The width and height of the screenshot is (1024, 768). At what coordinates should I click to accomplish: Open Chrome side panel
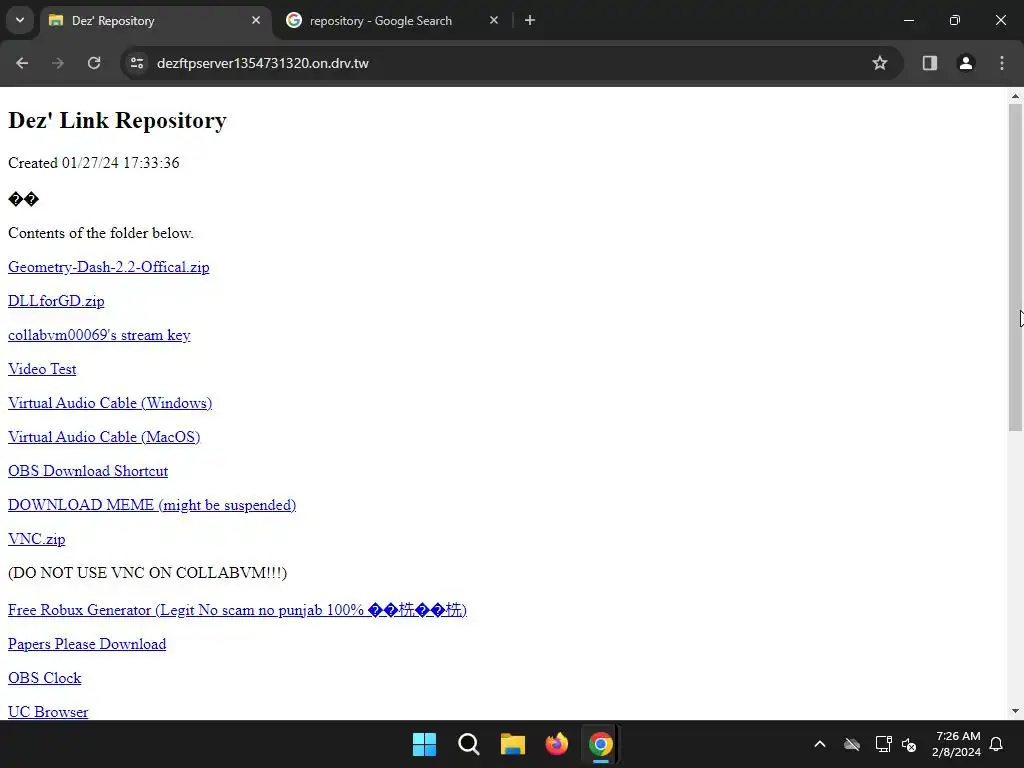[x=929, y=63]
